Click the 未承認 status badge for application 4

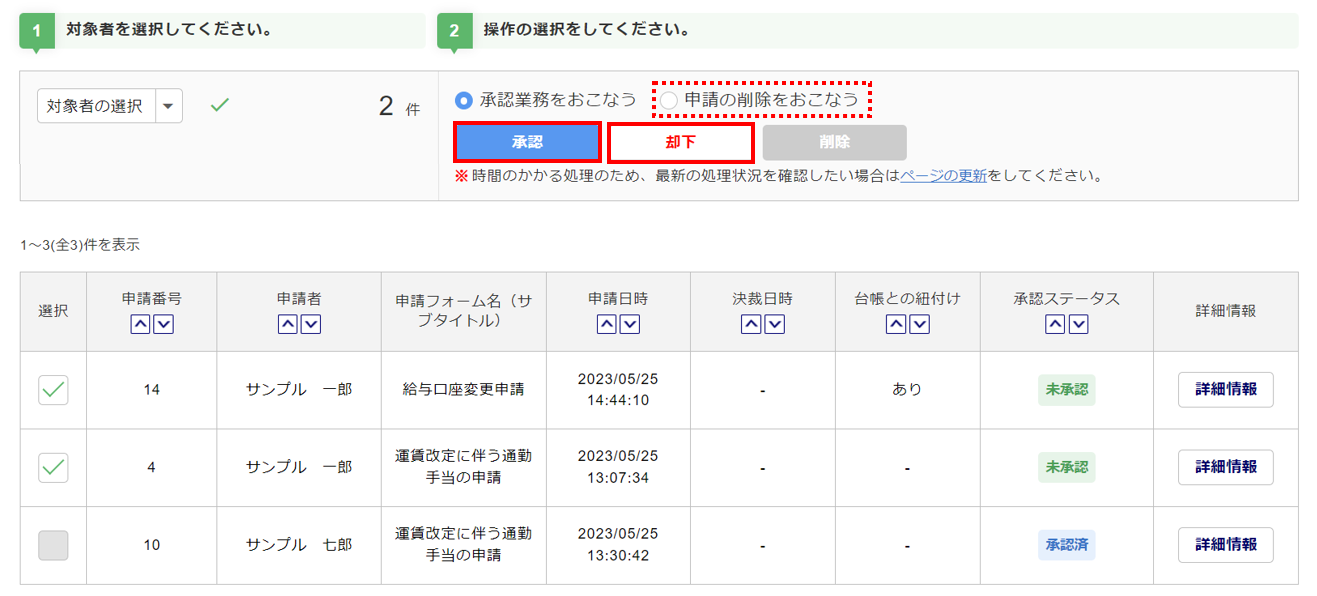(1066, 467)
